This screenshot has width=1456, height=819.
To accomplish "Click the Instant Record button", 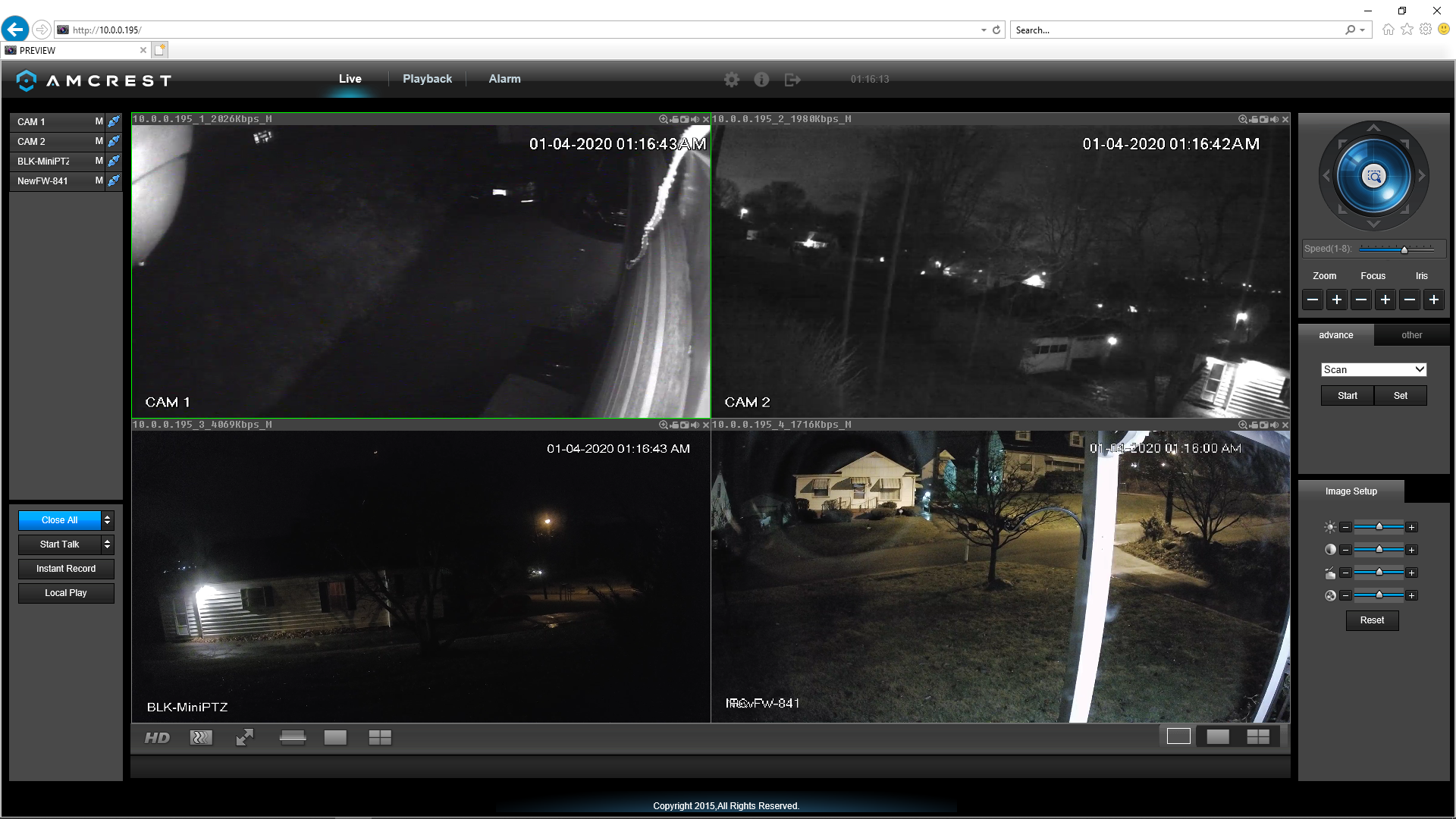I will pyautogui.click(x=66, y=569).
